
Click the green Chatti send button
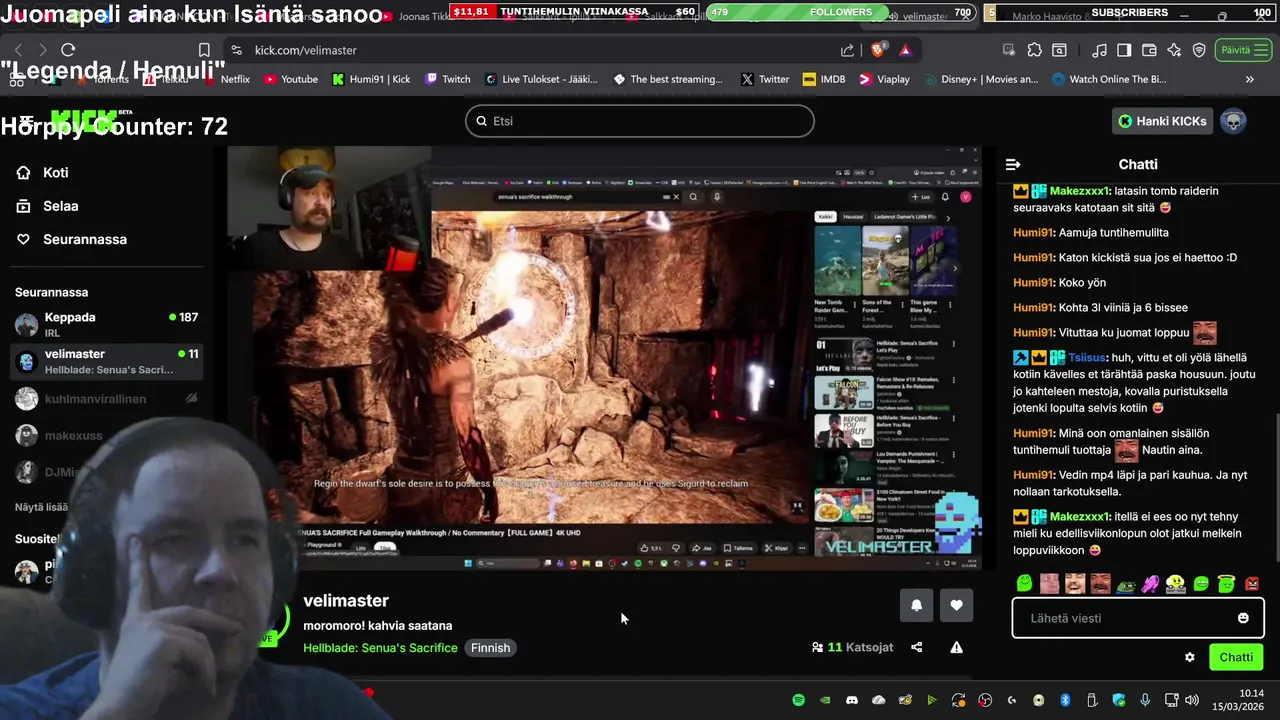1236,657
